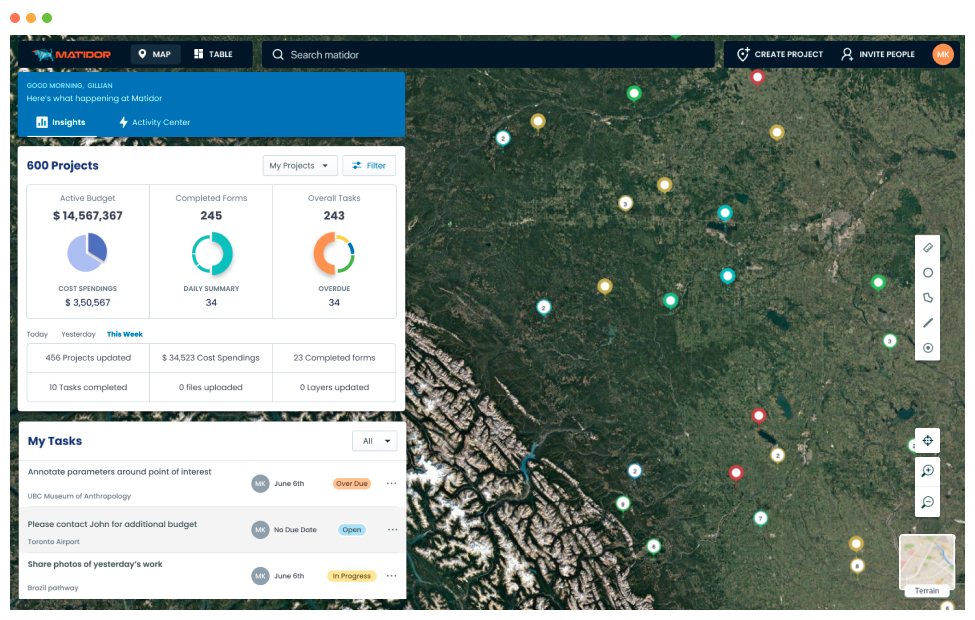Open more options for Annotate parameters task
975x620 pixels.
click(x=391, y=483)
